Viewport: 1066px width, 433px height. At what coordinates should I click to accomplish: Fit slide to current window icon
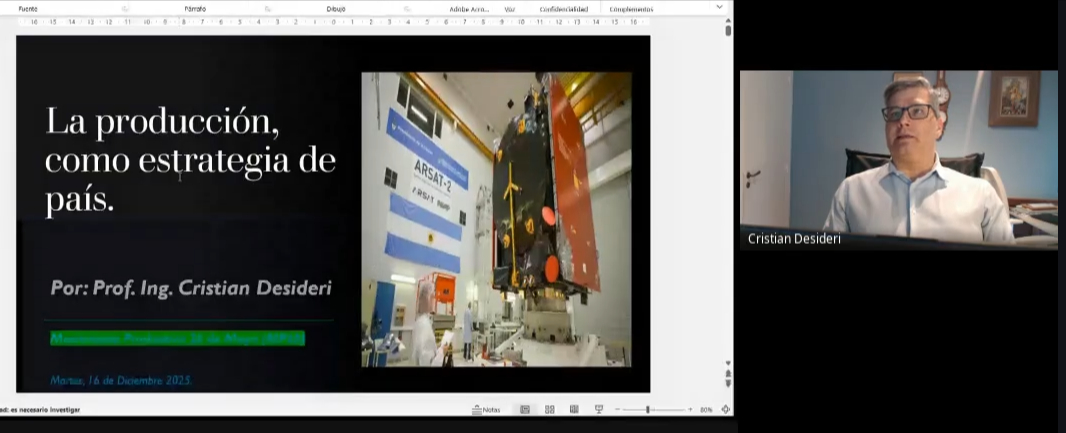coord(725,409)
